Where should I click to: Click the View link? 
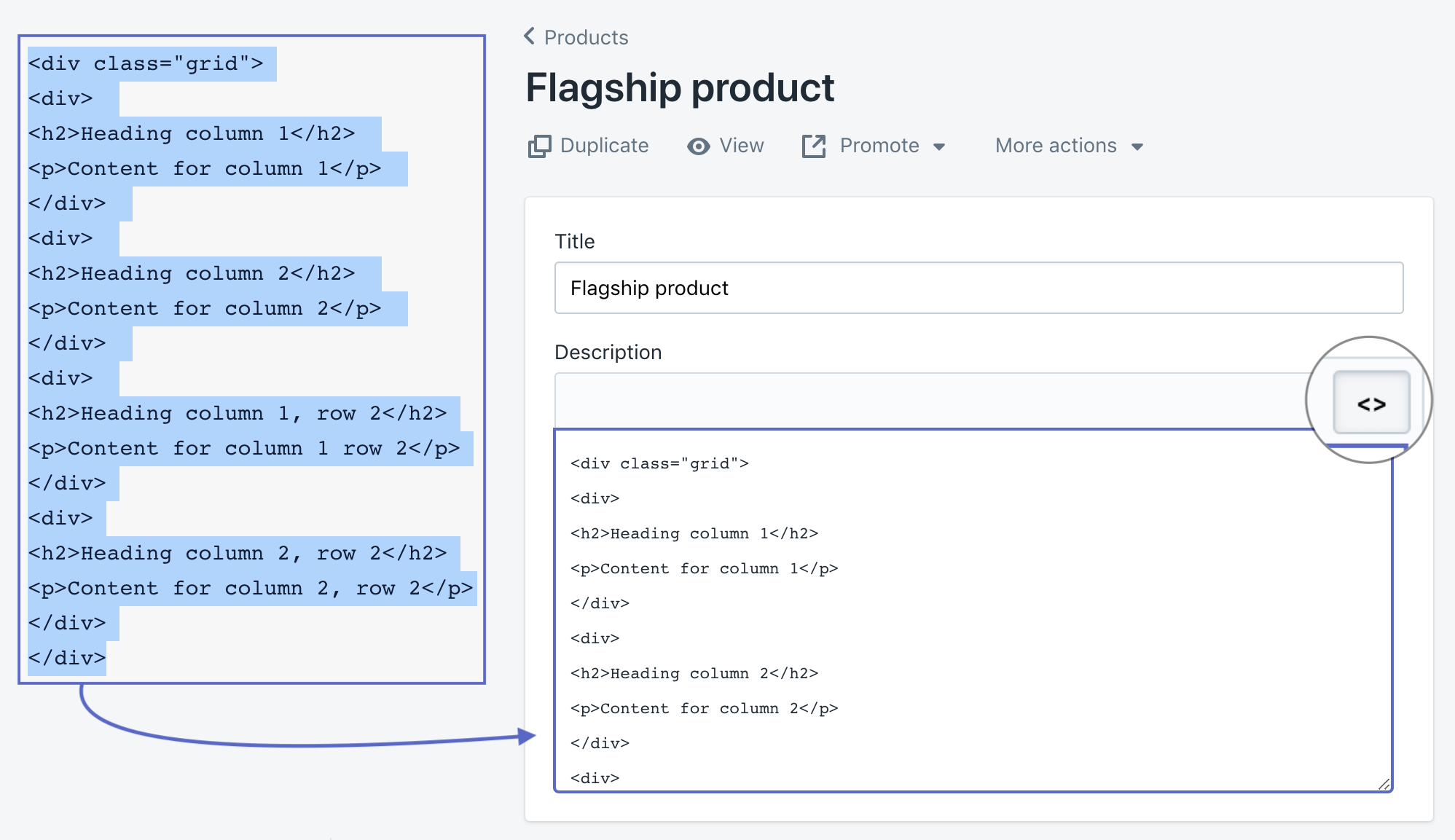741,146
